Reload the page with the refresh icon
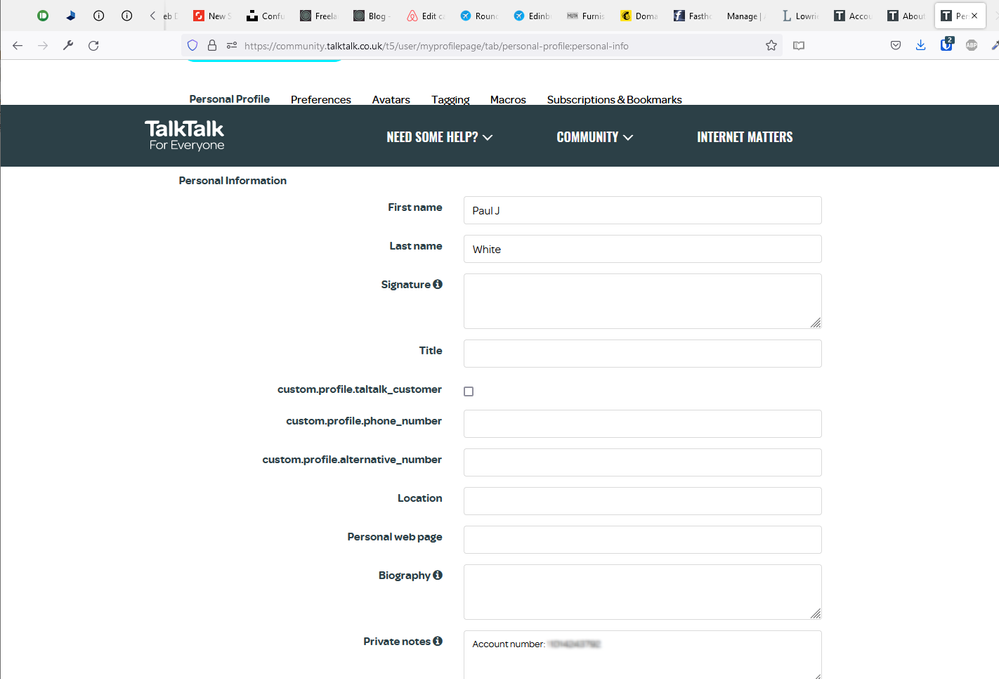This screenshot has width=999, height=679. pos(94,46)
